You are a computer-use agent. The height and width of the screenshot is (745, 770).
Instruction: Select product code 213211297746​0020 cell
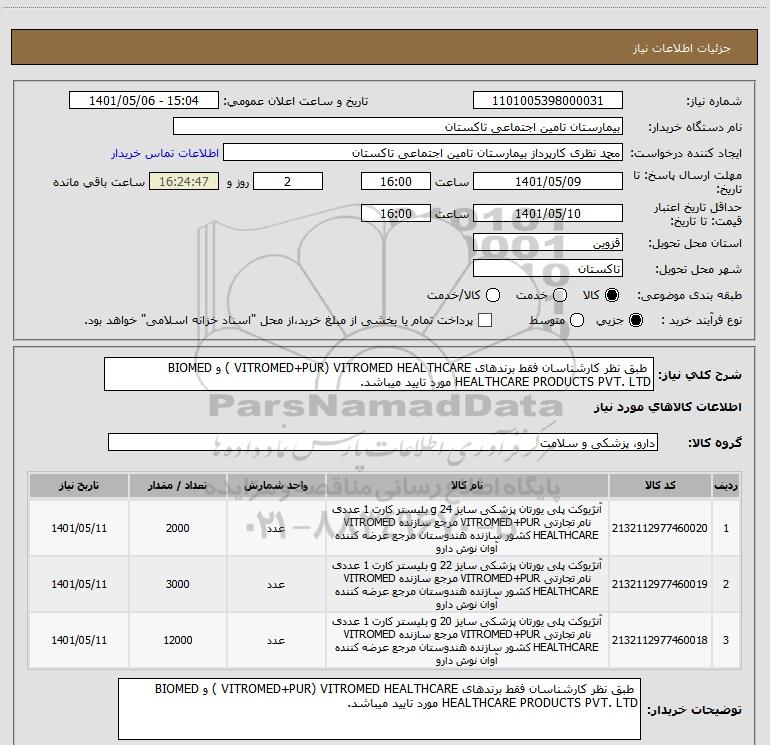coord(660,528)
